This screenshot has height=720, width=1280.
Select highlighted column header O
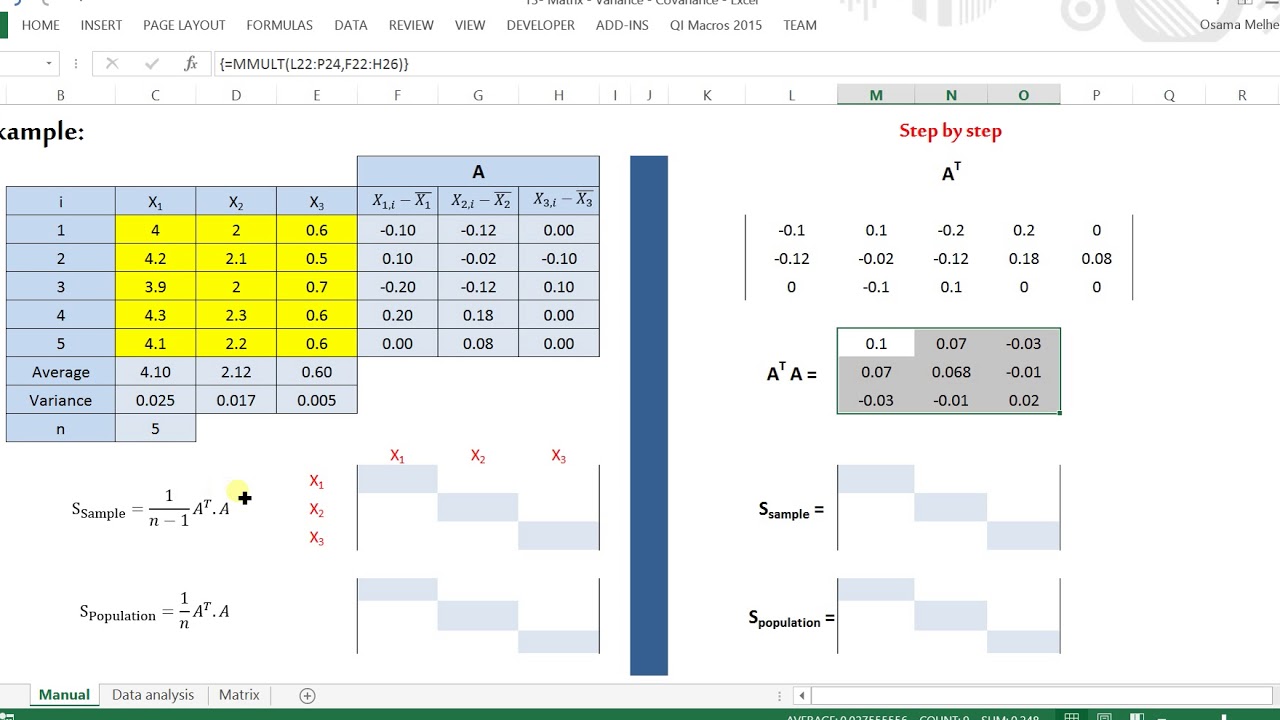pyautogui.click(x=1024, y=95)
